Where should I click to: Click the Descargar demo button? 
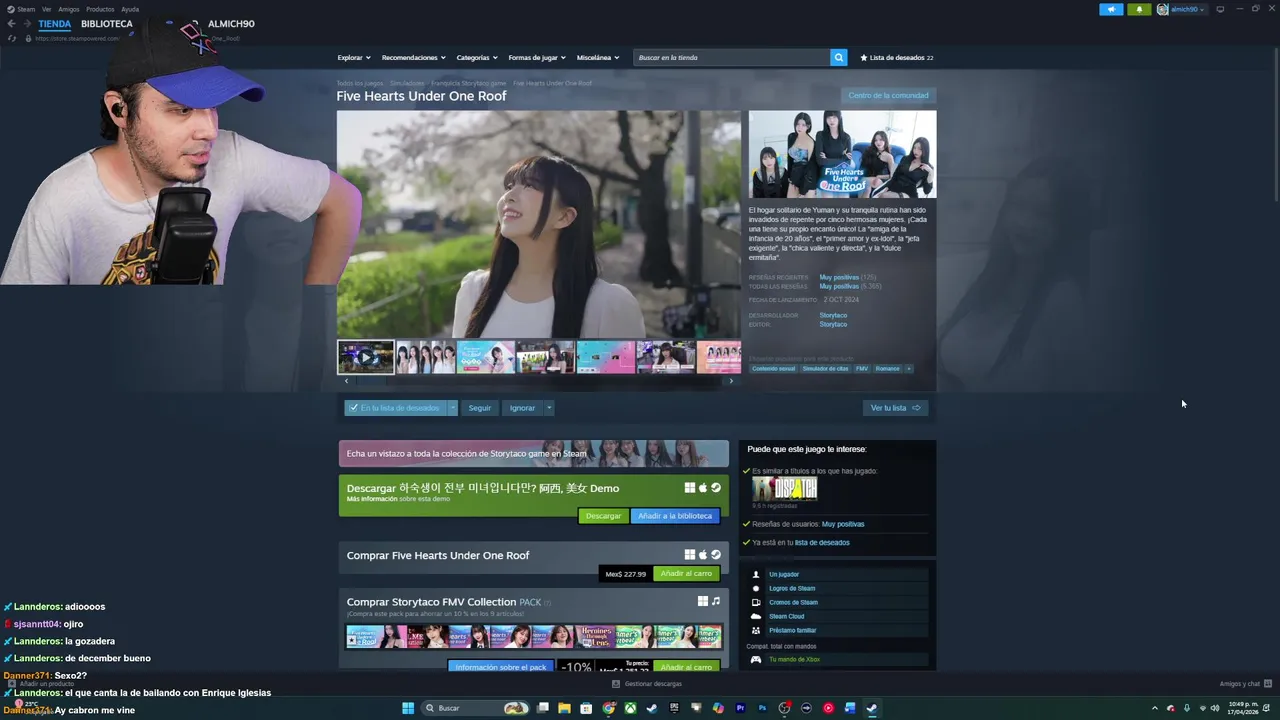coord(603,516)
